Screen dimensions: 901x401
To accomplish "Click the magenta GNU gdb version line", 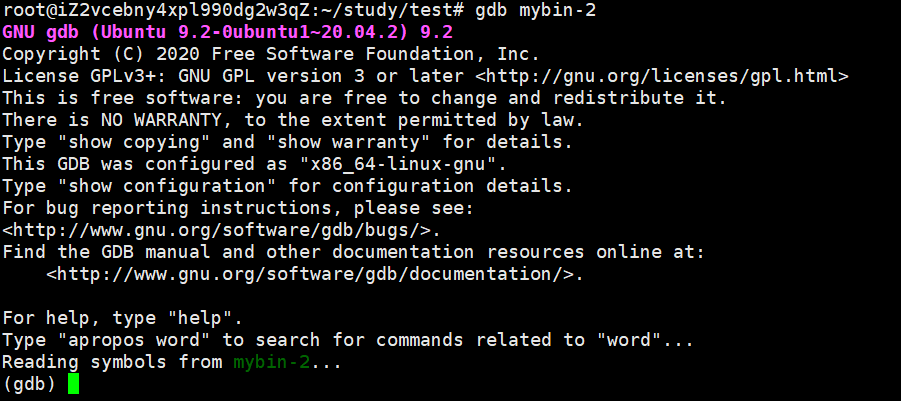I will 228,32.
